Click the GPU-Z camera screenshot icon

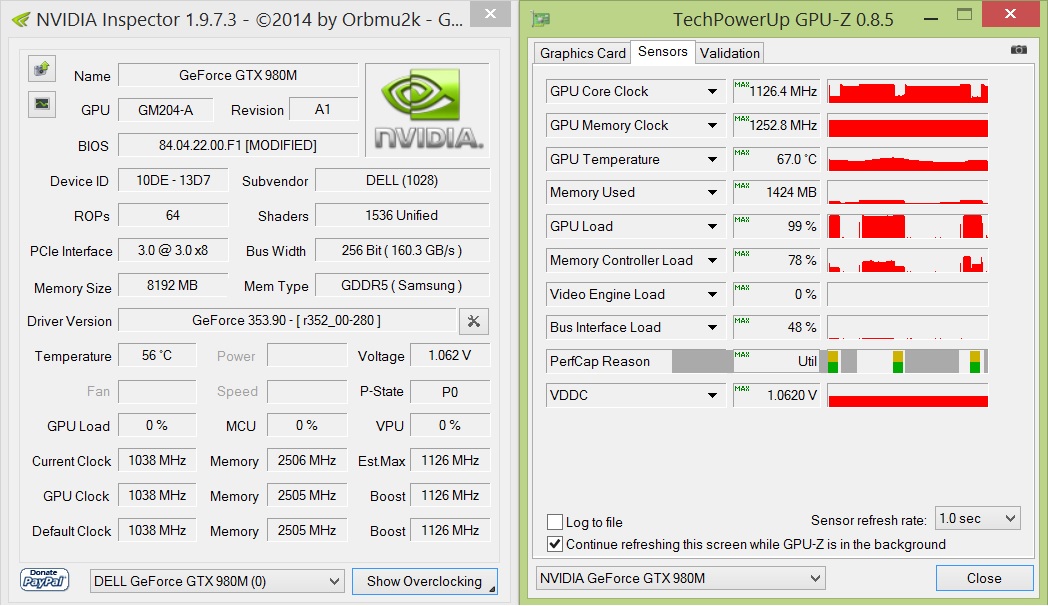click(1019, 50)
